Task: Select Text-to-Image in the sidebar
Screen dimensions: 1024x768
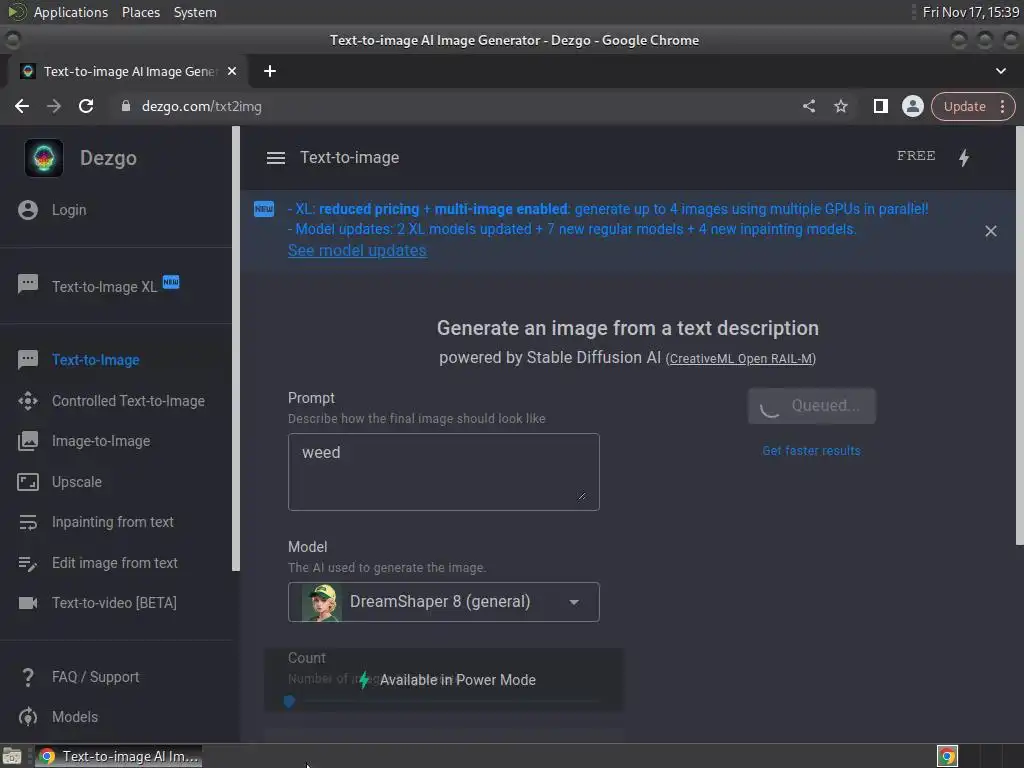Action: pyautogui.click(x=95, y=360)
